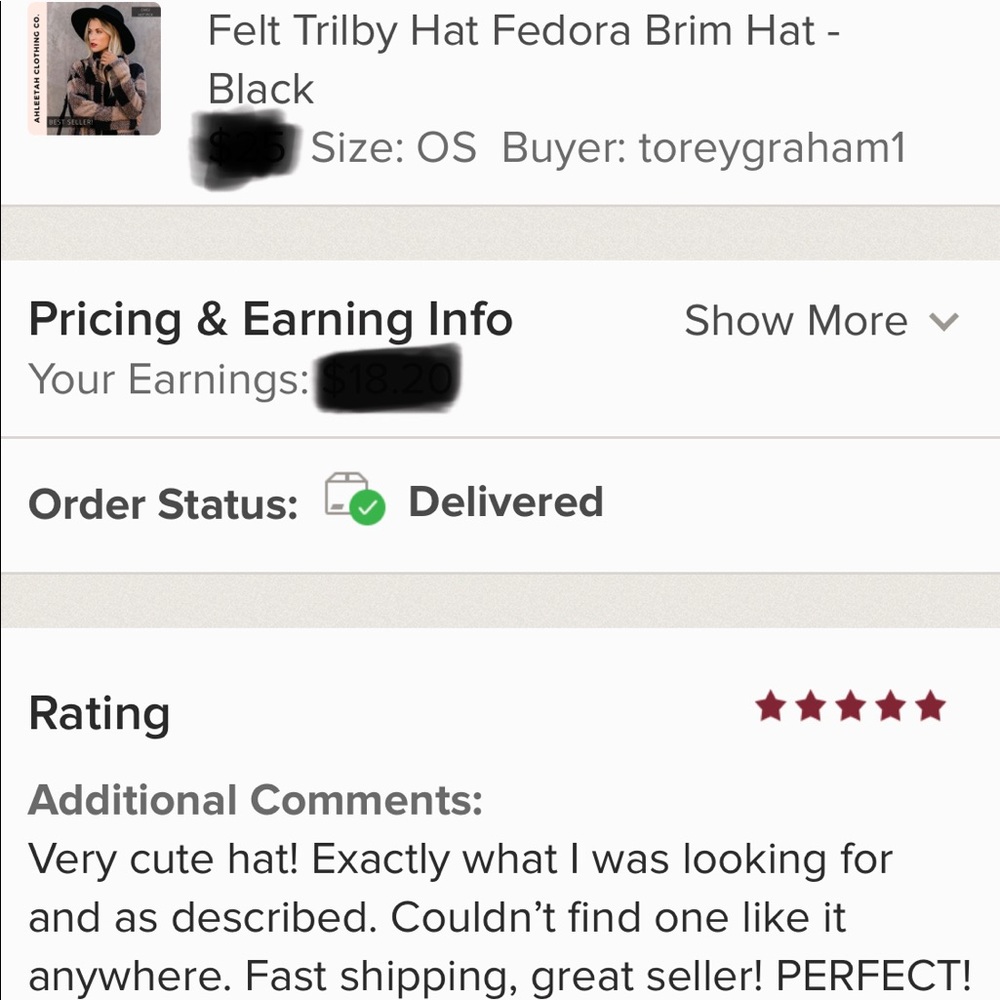The height and width of the screenshot is (1000, 1000).
Task: Select the Pricing & Earning Info section header
Action: tap(270, 318)
